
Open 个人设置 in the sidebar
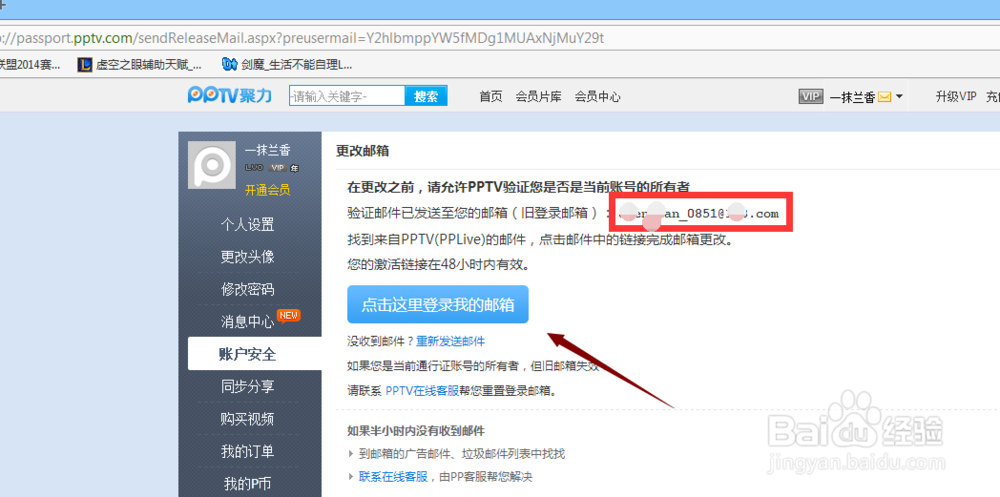click(x=247, y=225)
